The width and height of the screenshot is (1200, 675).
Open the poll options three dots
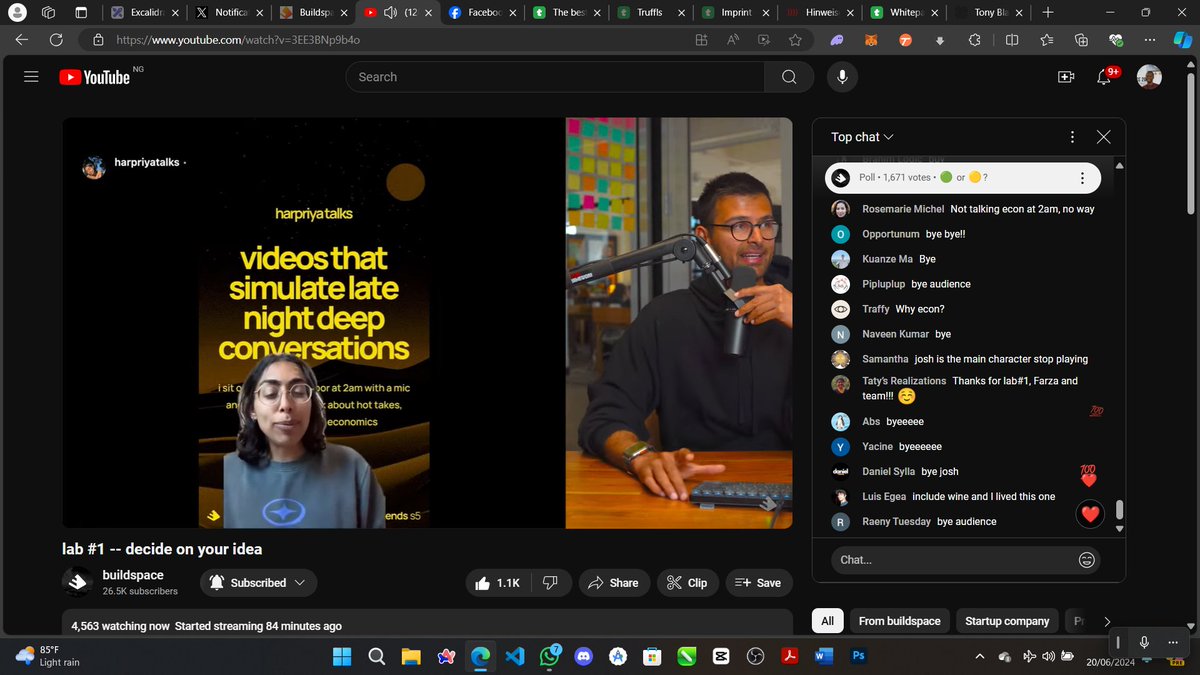[1081, 178]
